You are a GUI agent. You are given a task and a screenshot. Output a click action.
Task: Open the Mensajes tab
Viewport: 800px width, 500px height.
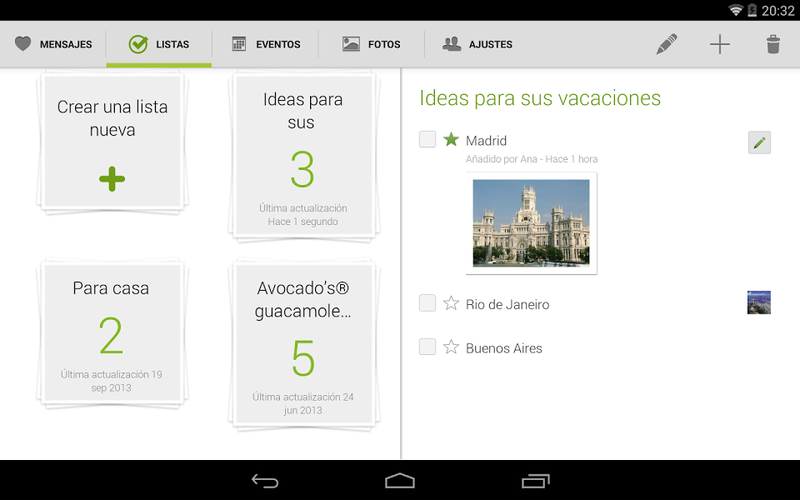tap(53, 44)
